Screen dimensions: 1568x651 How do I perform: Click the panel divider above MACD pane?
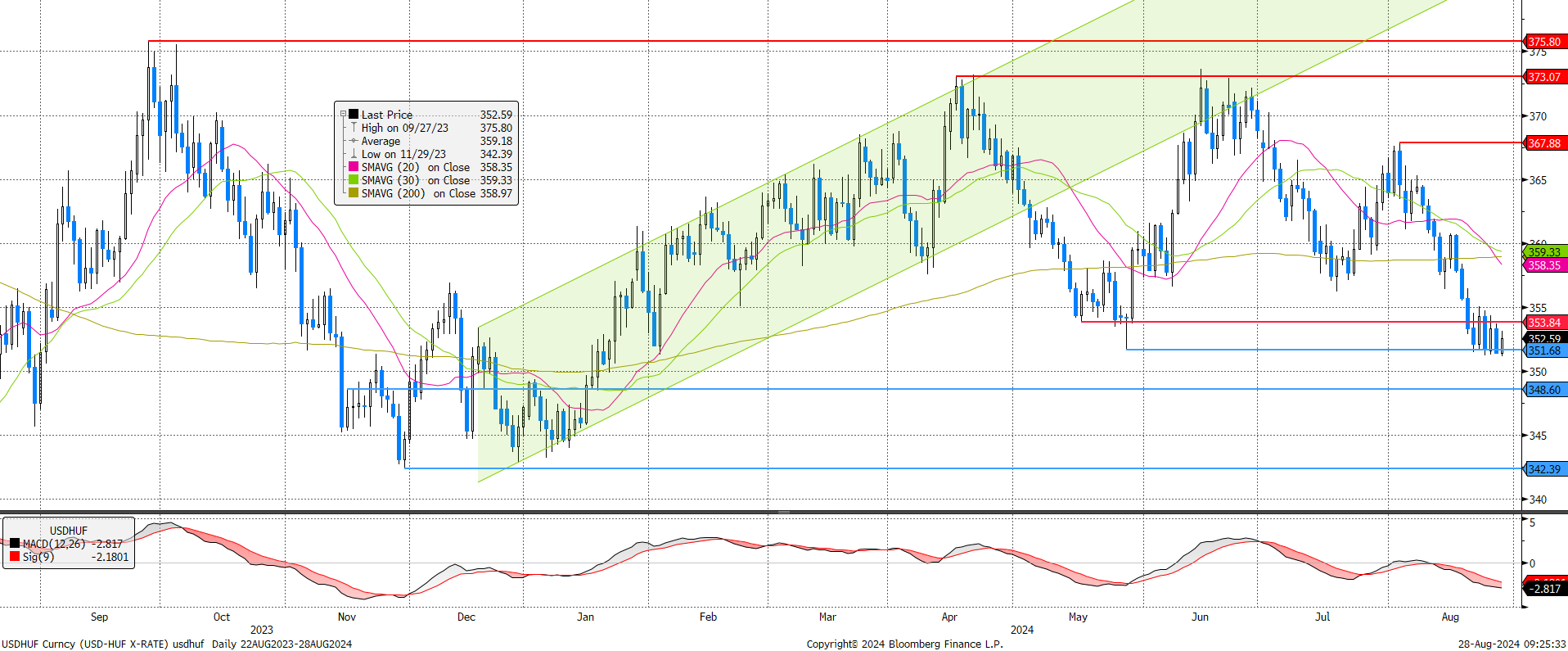tap(784, 513)
